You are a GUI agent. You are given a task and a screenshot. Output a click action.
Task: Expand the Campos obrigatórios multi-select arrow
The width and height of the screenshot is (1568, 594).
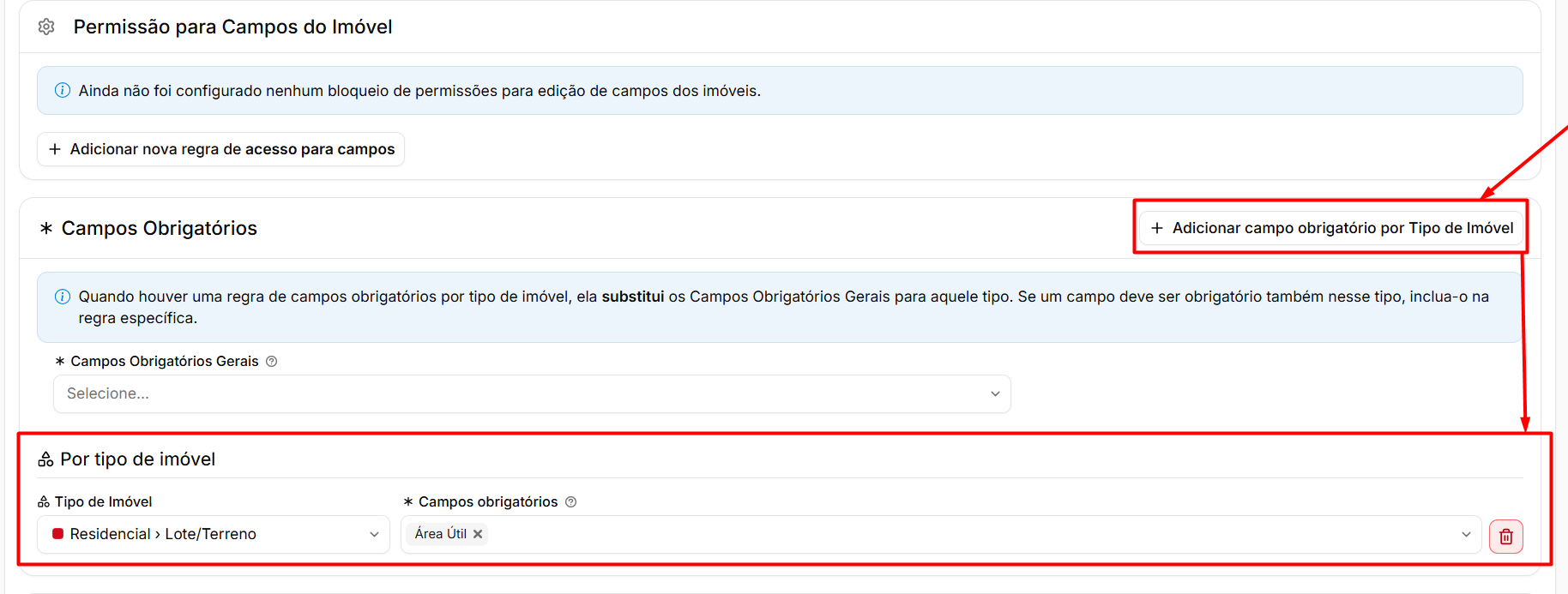[x=1466, y=534]
